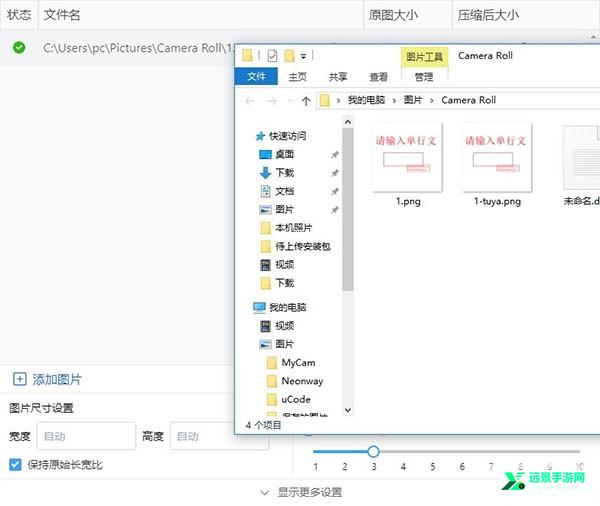600x506 pixels.
Task: Click 我的电脑 in address breadcrumb
Action: pos(366,100)
